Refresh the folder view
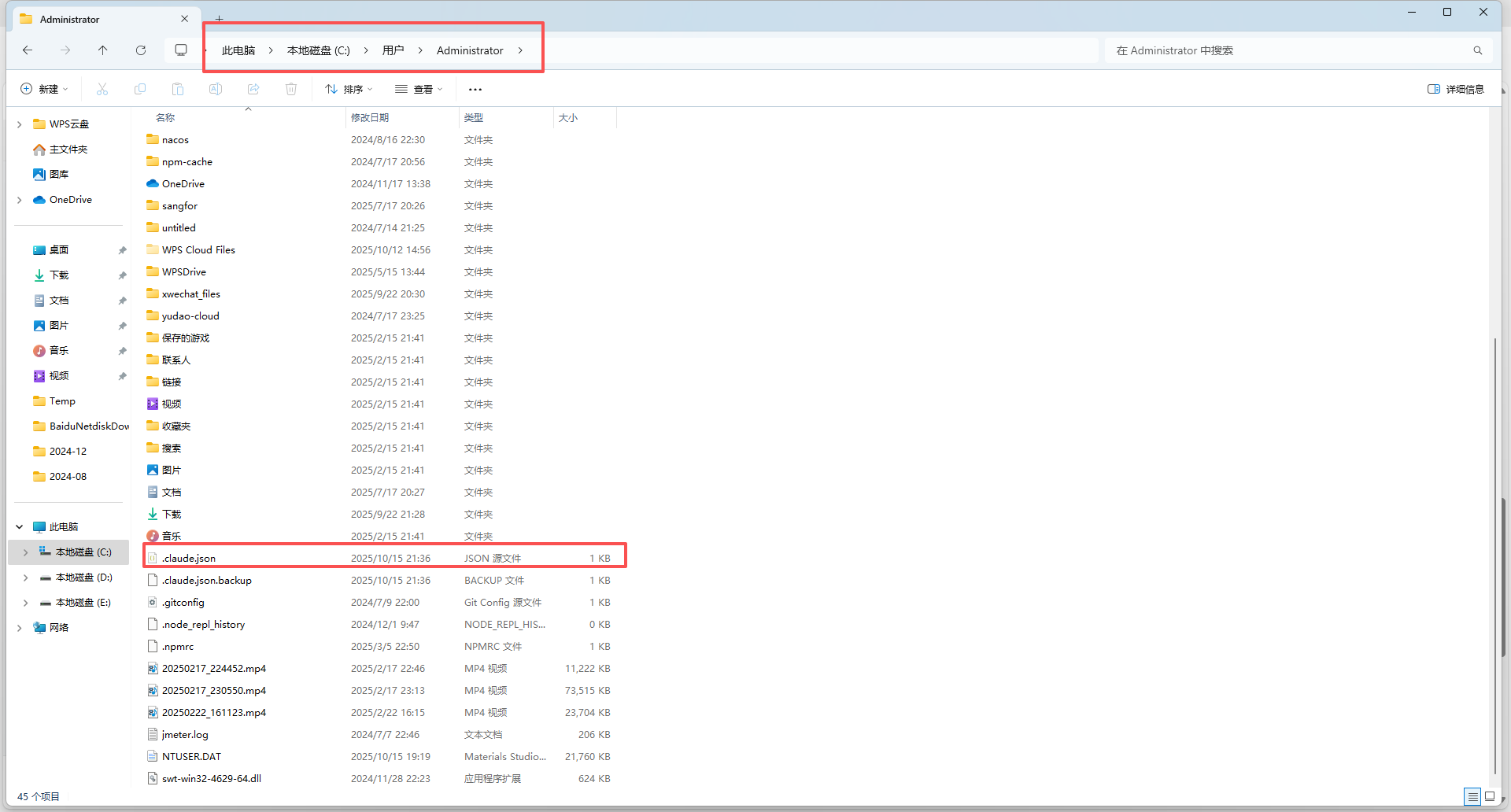The width and height of the screenshot is (1511, 812). point(141,50)
